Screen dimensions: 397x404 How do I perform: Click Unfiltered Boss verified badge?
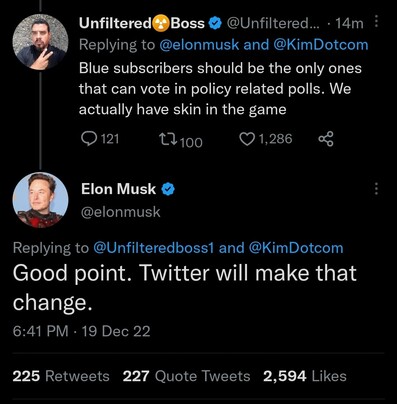point(215,23)
